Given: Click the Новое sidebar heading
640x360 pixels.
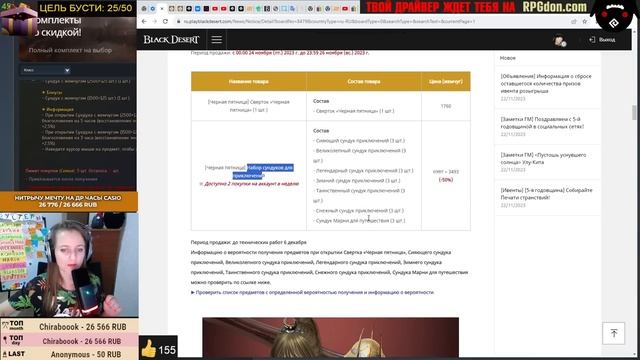Looking at the screenshot, I should point(507,58).
